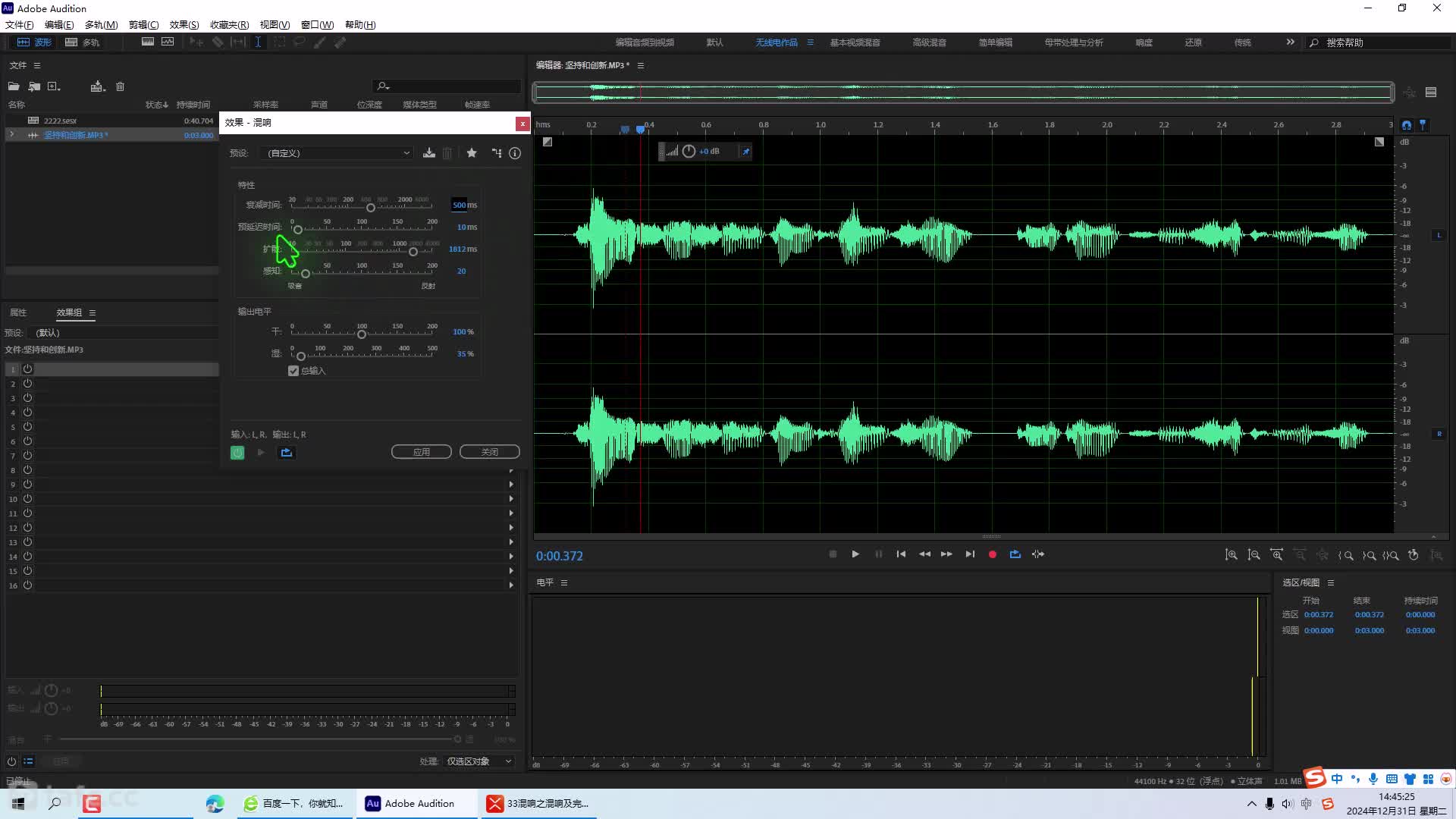
Task: Open the 编辑 menu
Action: (59, 24)
